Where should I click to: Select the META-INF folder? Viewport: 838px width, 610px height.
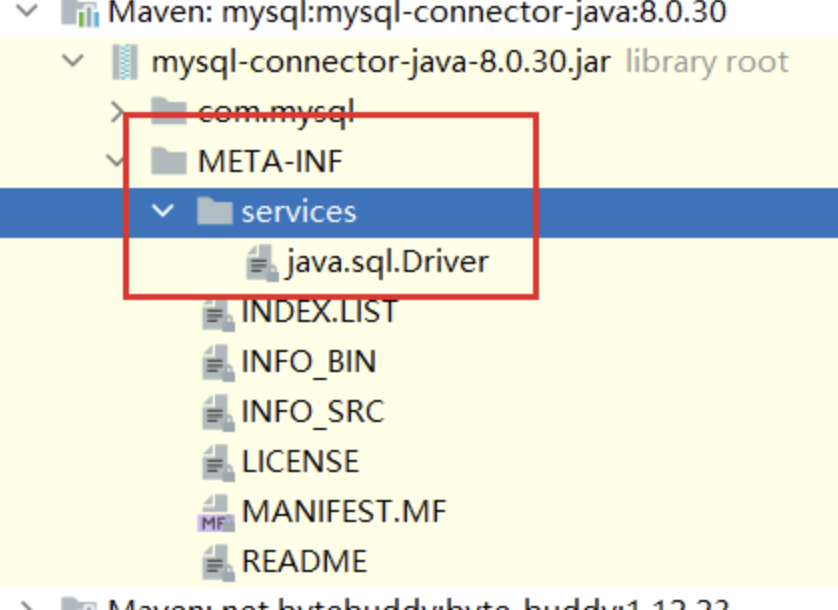point(270,161)
